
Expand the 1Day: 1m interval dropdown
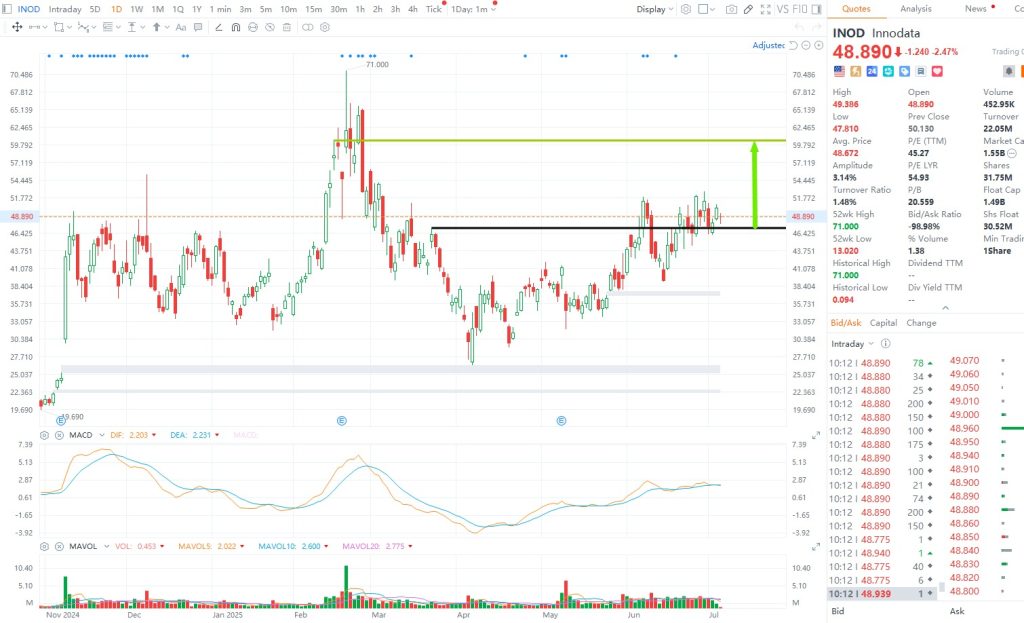click(473, 9)
